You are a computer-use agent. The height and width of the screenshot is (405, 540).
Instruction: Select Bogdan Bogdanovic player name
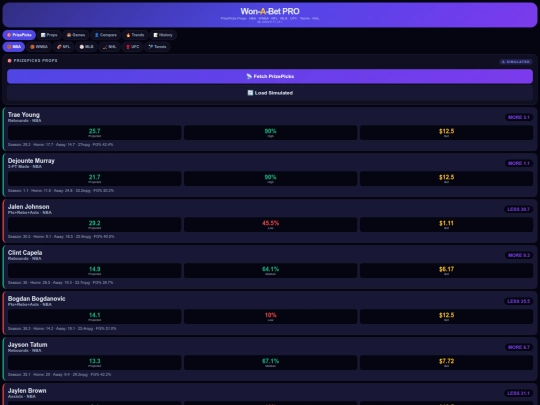pyautogui.click(x=37, y=299)
